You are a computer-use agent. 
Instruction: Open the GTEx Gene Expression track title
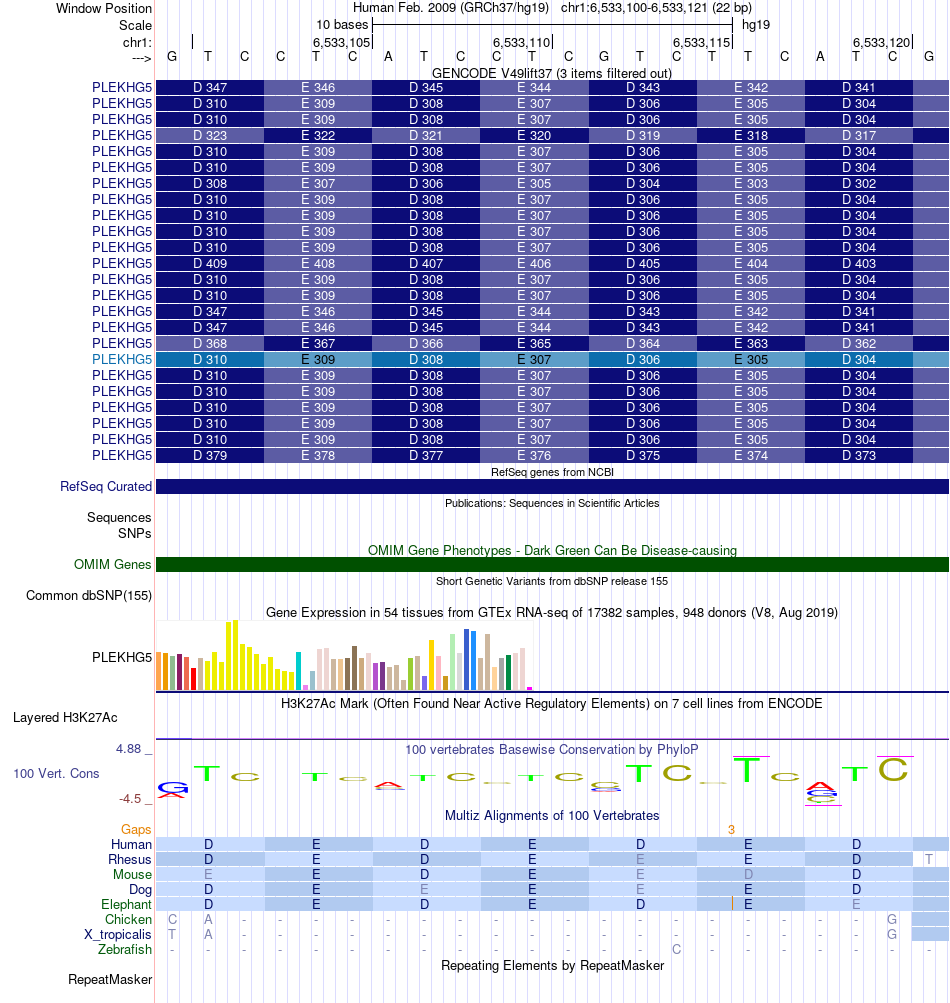tap(552, 612)
